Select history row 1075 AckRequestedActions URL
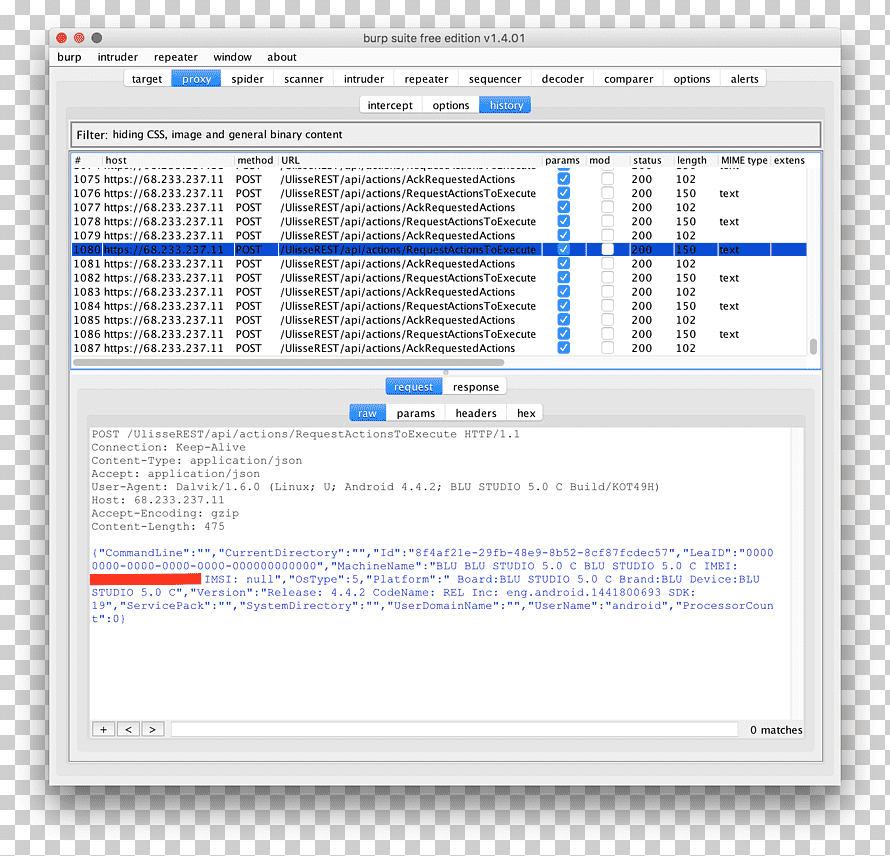 397,179
